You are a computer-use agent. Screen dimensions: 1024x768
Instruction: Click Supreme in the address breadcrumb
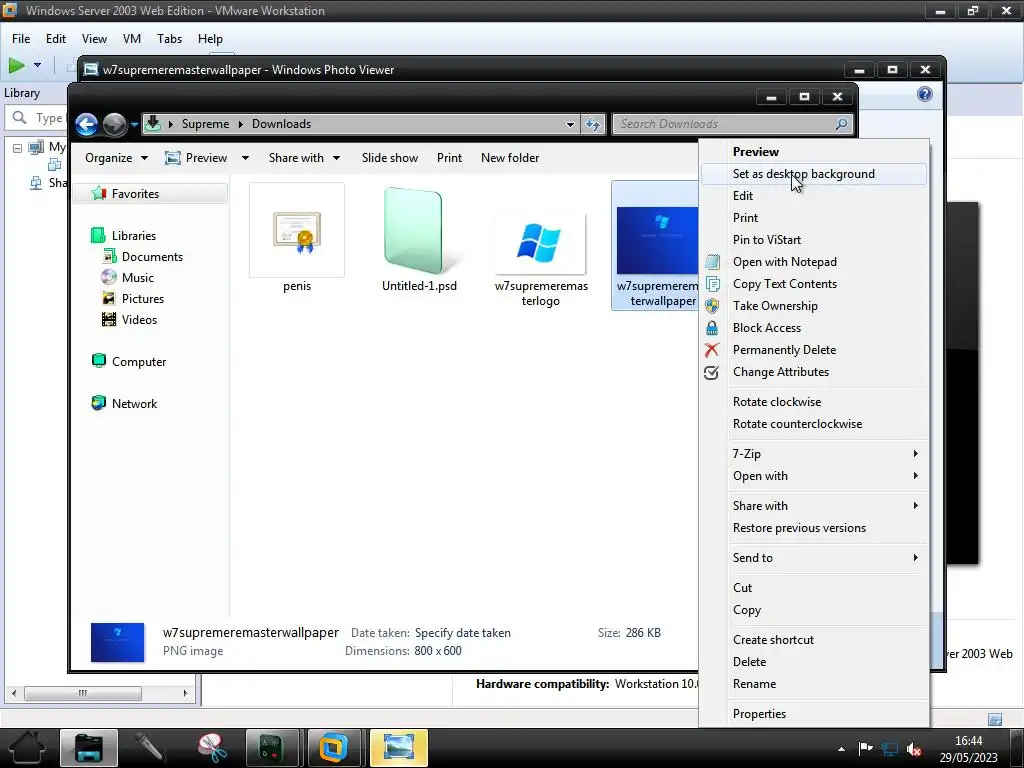(205, 123)
